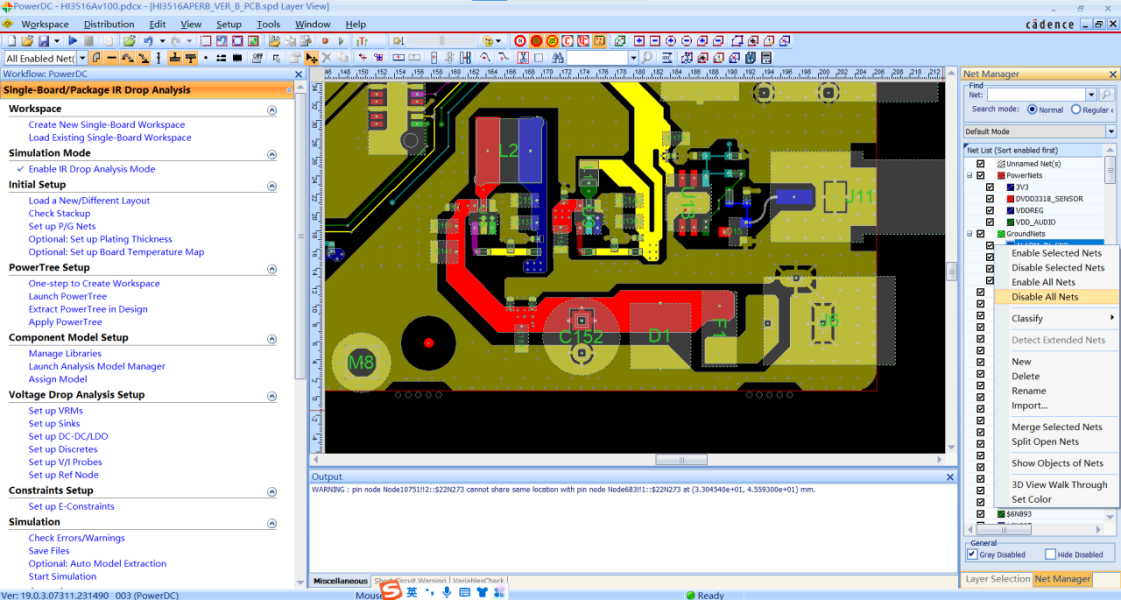
Task: Click the red circle C icon
Action: pyautogui.click(x=568, y=41)
